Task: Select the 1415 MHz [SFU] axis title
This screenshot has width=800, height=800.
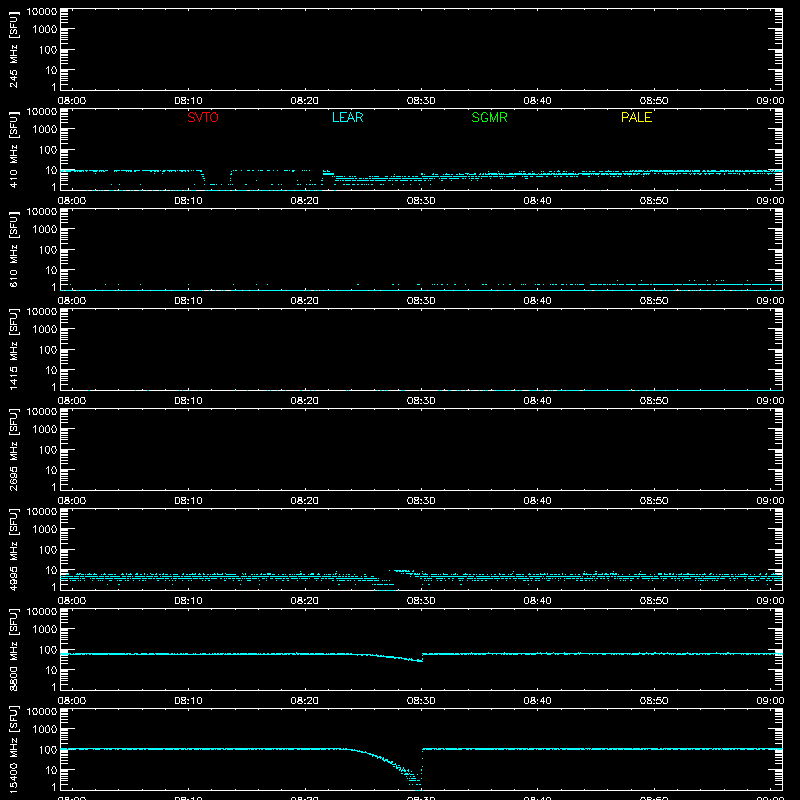Action: pyautogui.click(x=13, y=349)
